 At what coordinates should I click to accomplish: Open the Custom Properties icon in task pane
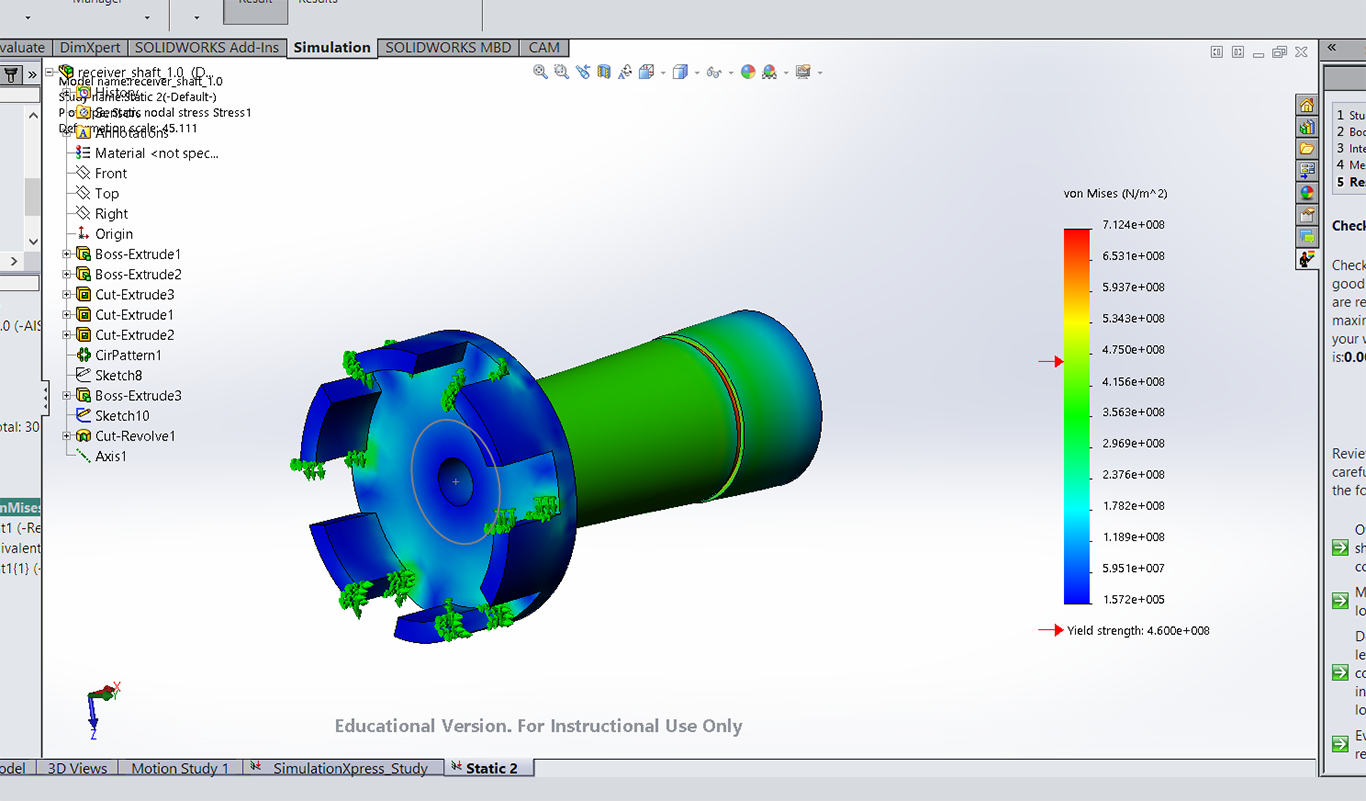[x=1307, y=215]
